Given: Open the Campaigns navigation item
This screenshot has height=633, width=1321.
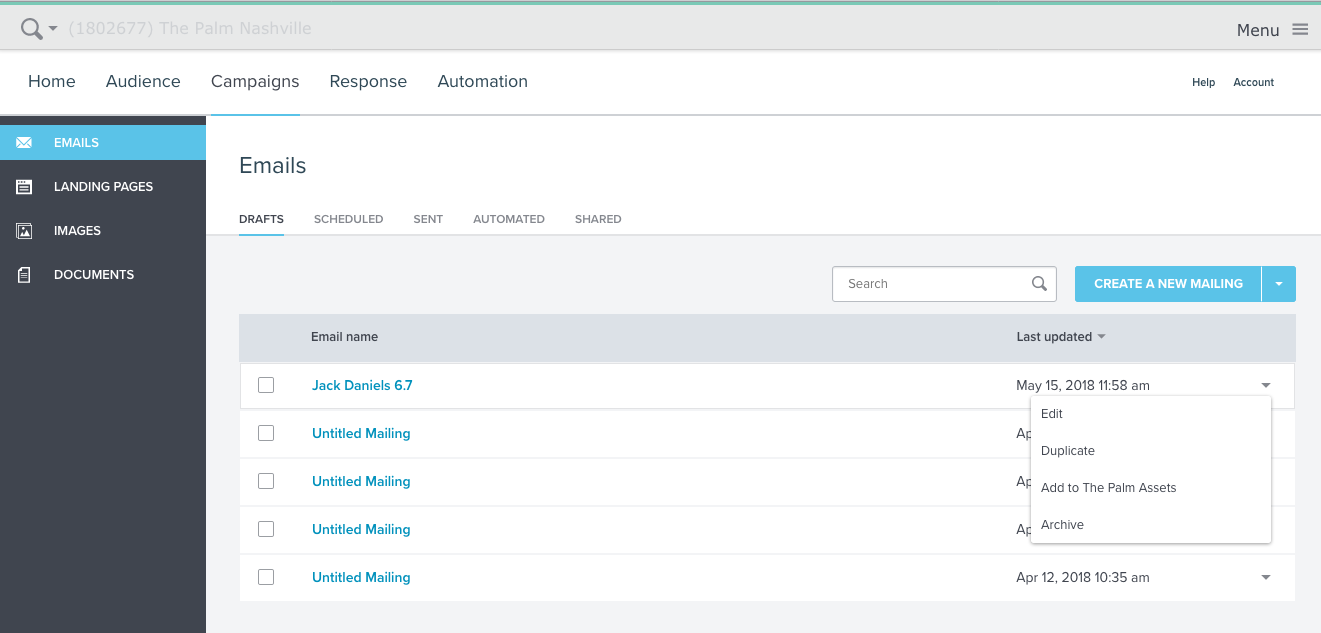Looking at the screenshot, I should 255,82.
